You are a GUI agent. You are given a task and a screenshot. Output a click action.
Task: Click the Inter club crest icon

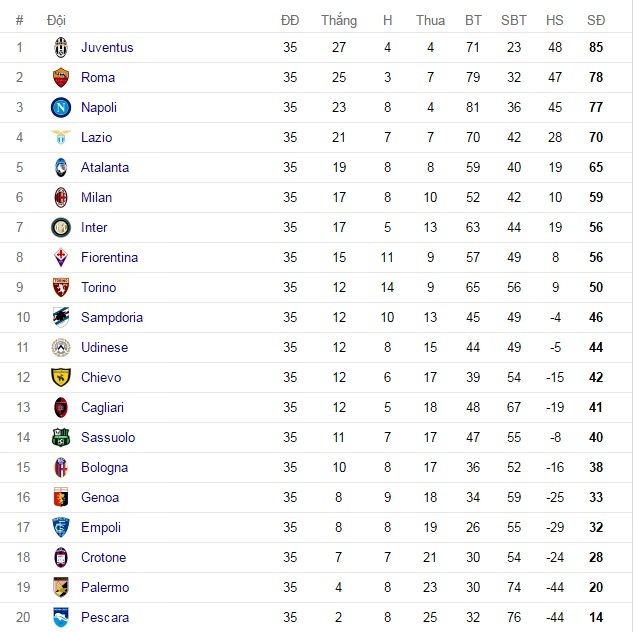click(61, 227)
